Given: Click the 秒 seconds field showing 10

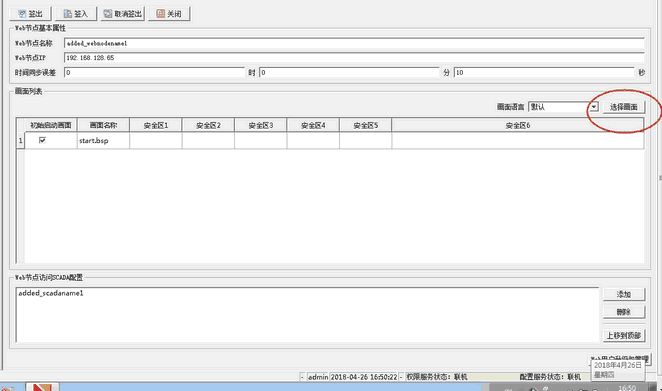Looking at the screenshot, I should tap(544, 73).
